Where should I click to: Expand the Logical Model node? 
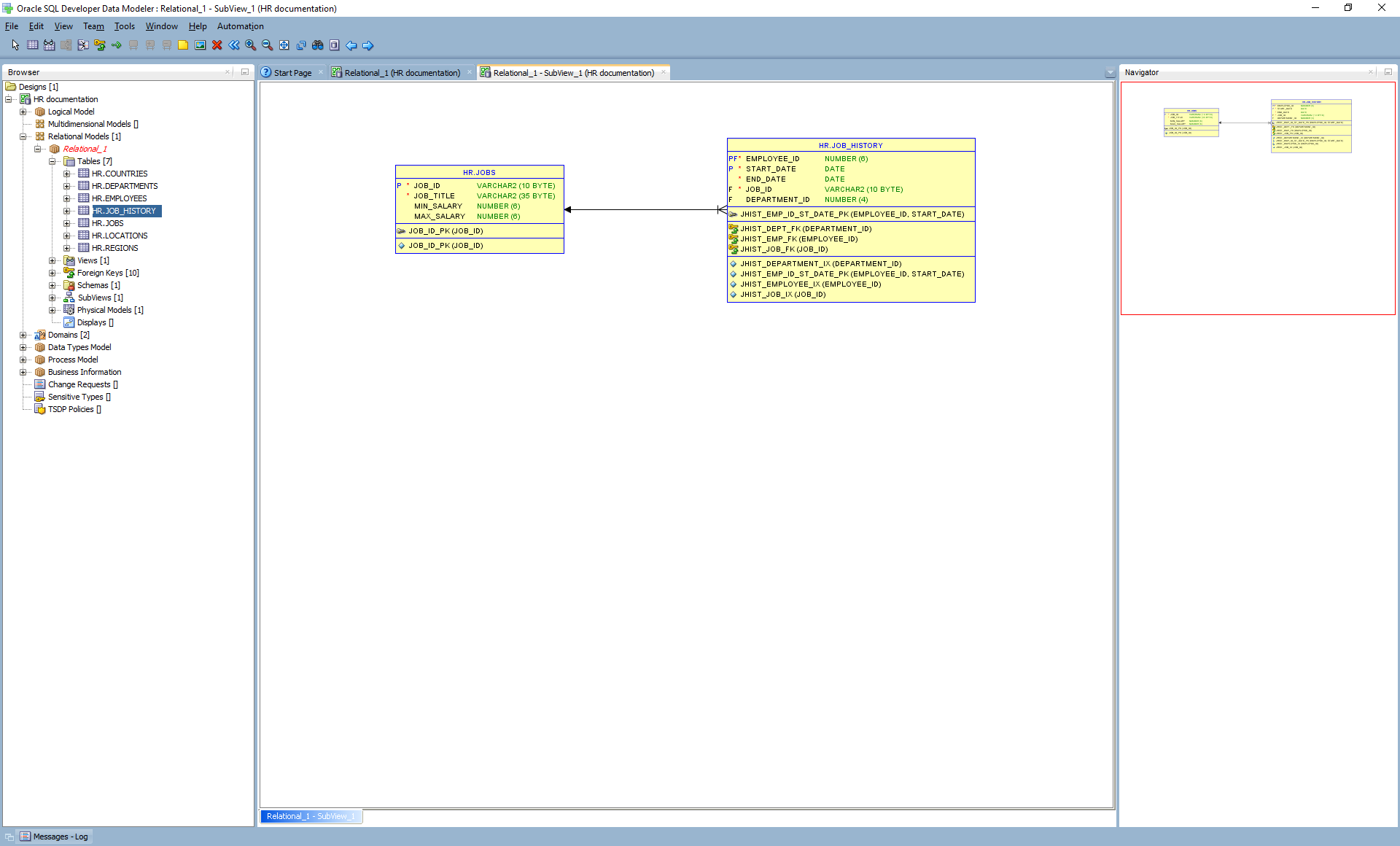tap(23, 112)
